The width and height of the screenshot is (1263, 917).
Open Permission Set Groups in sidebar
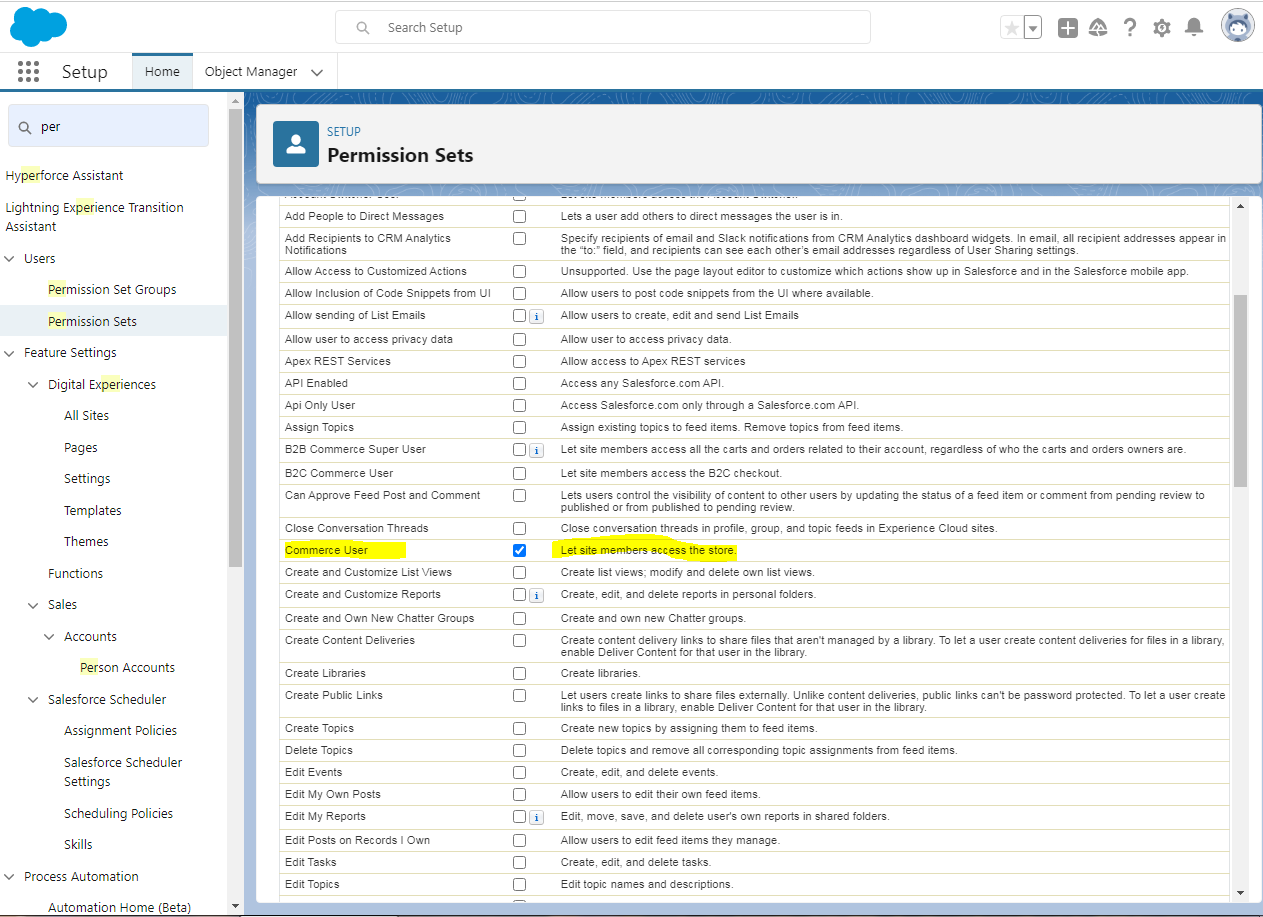tap(112, 289)
